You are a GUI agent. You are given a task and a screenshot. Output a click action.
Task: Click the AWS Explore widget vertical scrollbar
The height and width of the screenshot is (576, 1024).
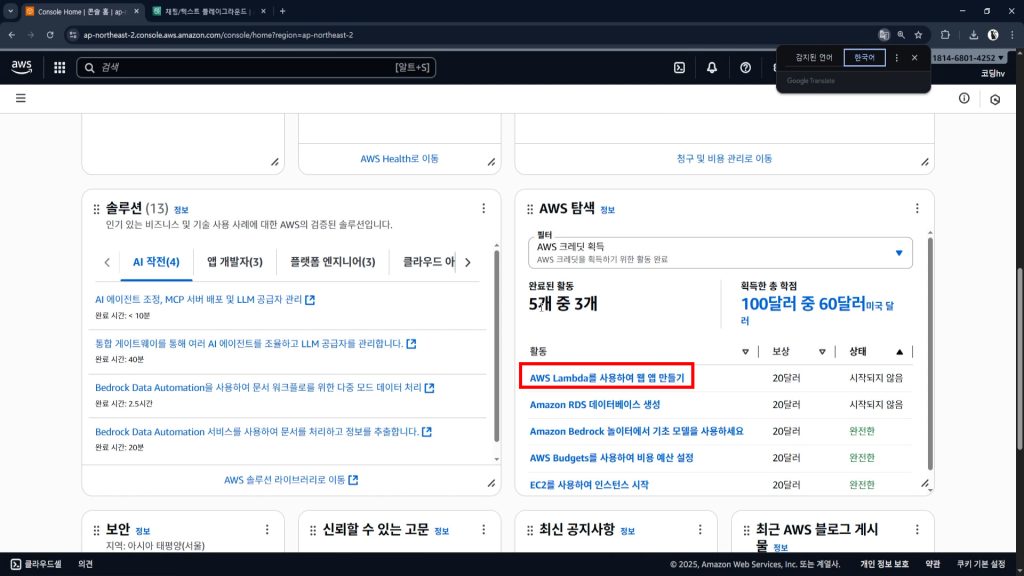930,353
